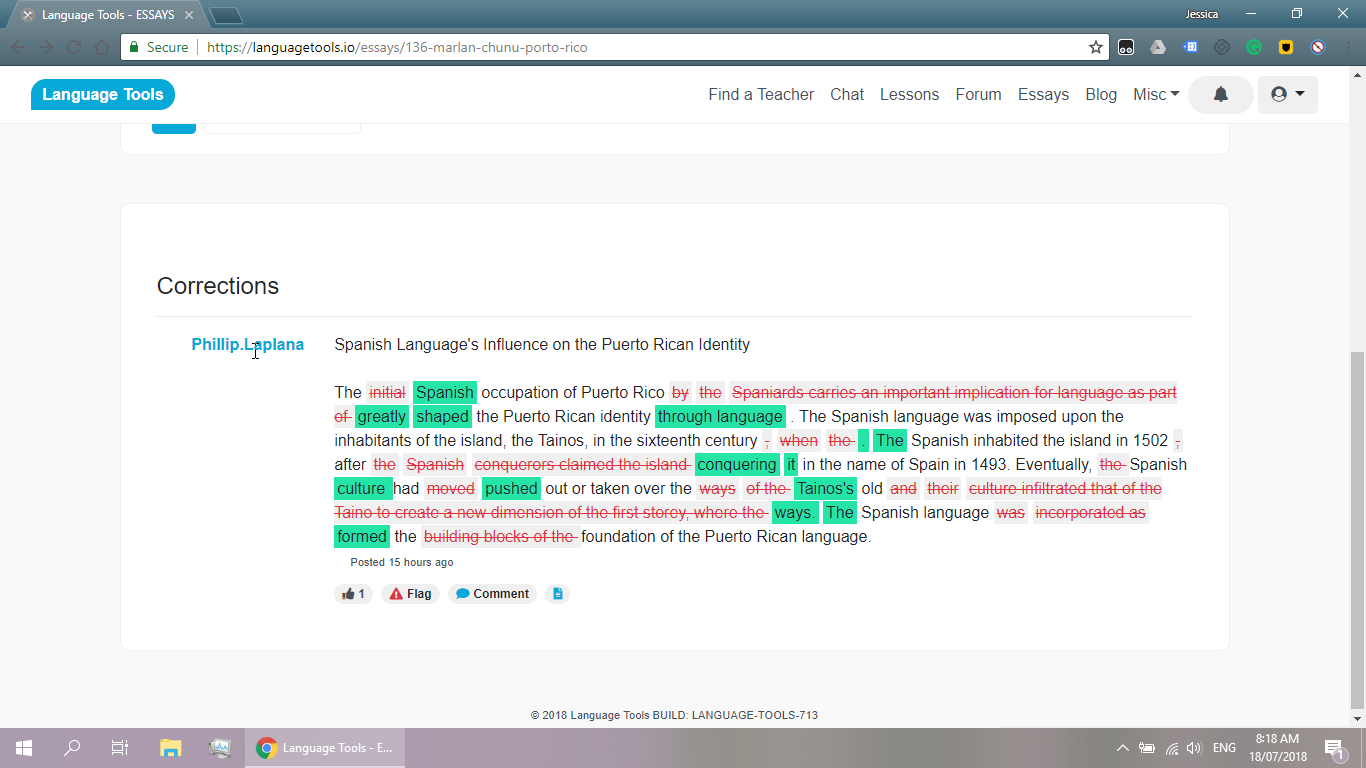Open the Chat page
1366x768 pixels.
click(846, 95)
